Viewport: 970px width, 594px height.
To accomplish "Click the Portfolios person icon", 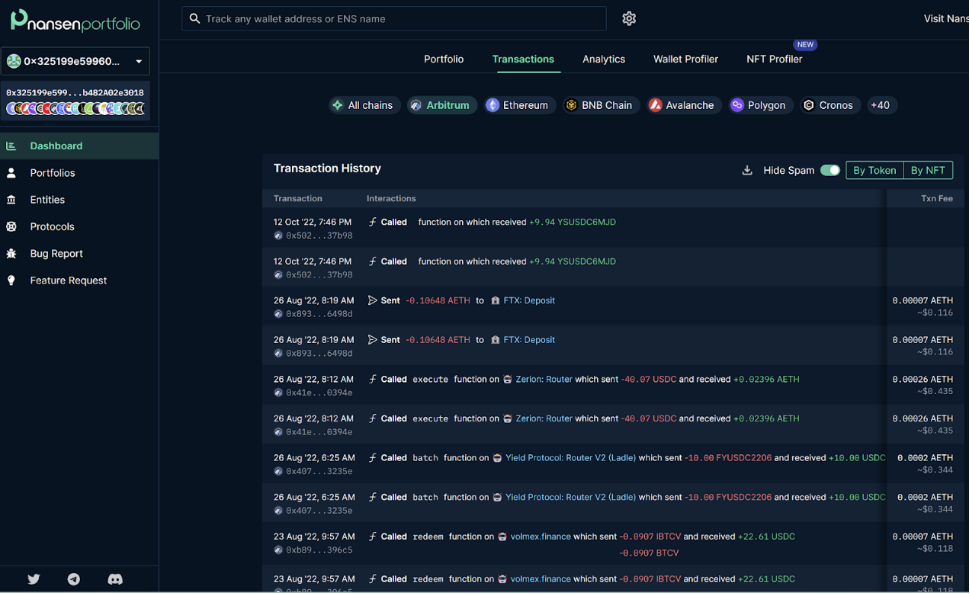I will point(11,173).
